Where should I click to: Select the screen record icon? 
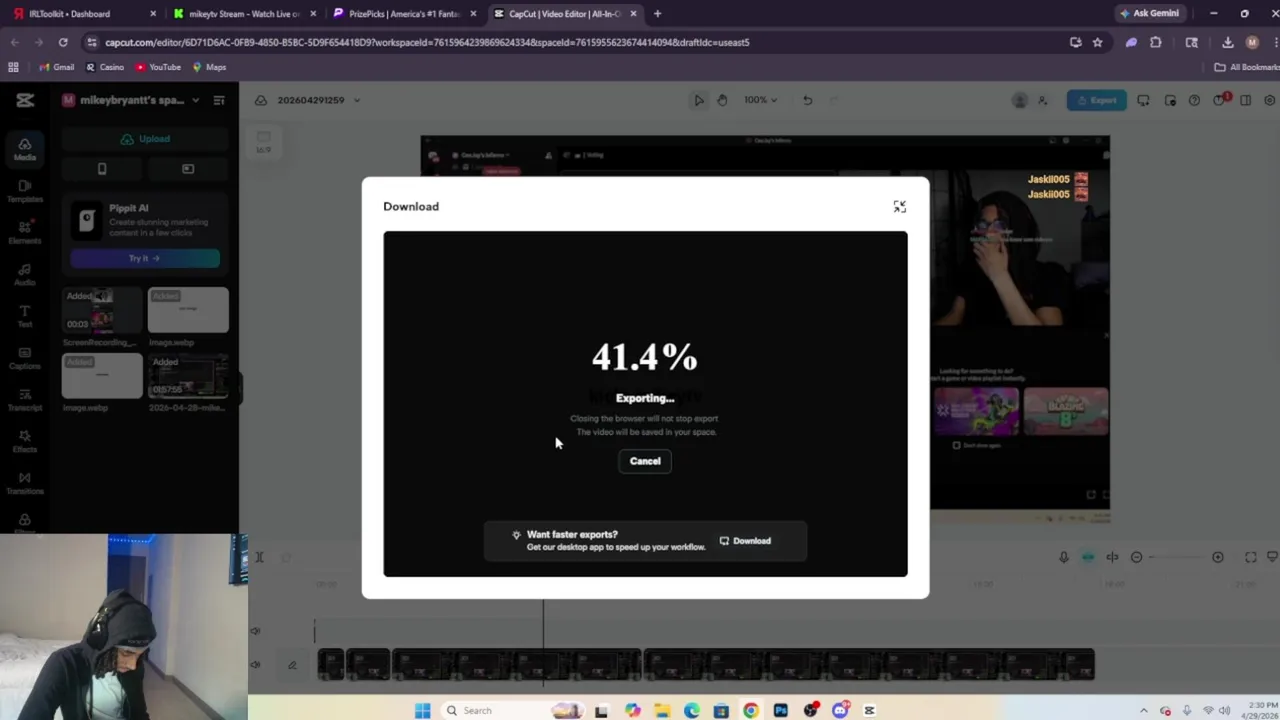tap(187, 169)
